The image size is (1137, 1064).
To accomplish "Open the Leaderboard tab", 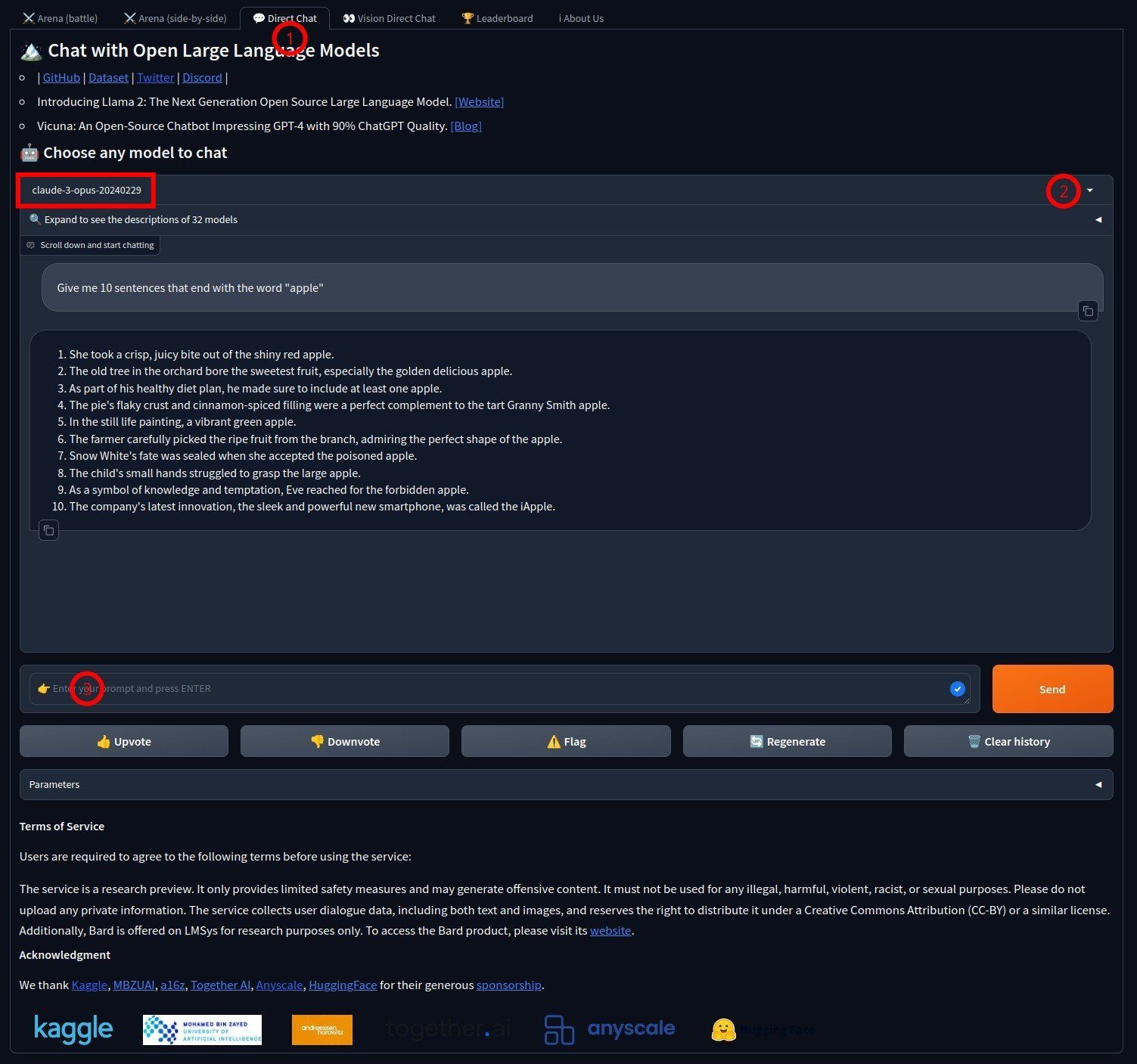I will [x=497, y=18].
